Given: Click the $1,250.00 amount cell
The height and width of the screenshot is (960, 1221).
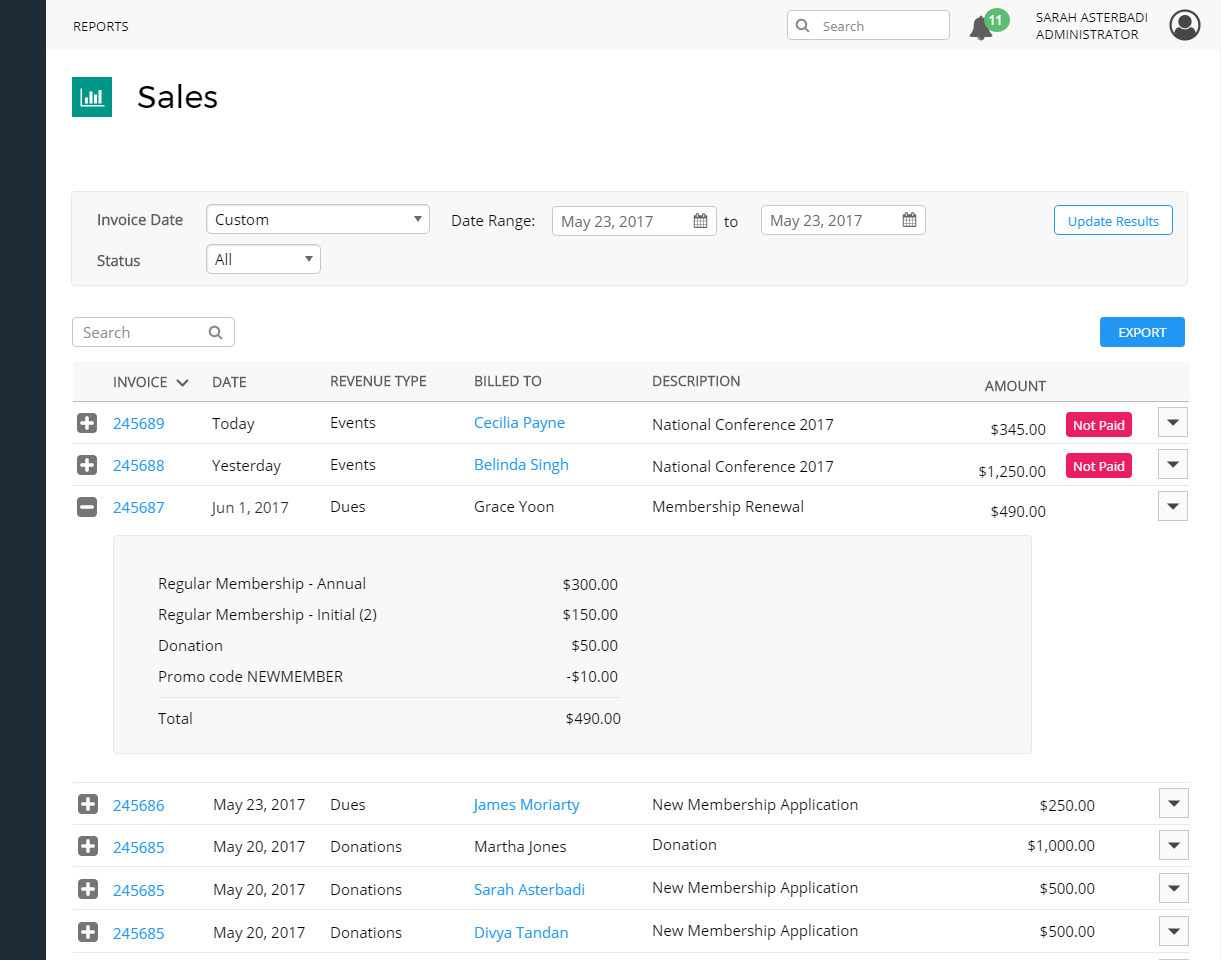Looking at the screenshot, I should 1012,471.
